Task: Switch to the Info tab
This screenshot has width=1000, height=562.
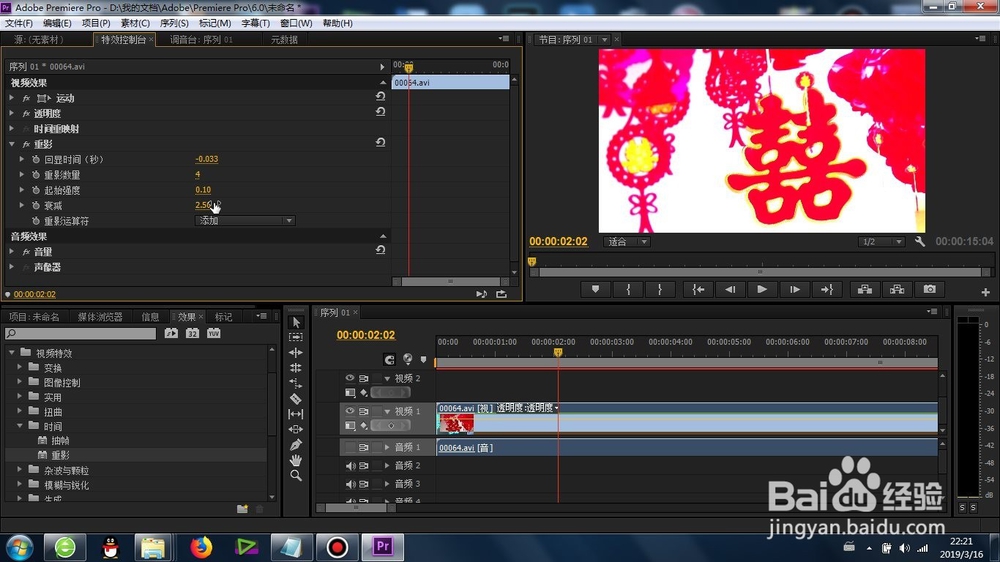Action: click(151, 317)
